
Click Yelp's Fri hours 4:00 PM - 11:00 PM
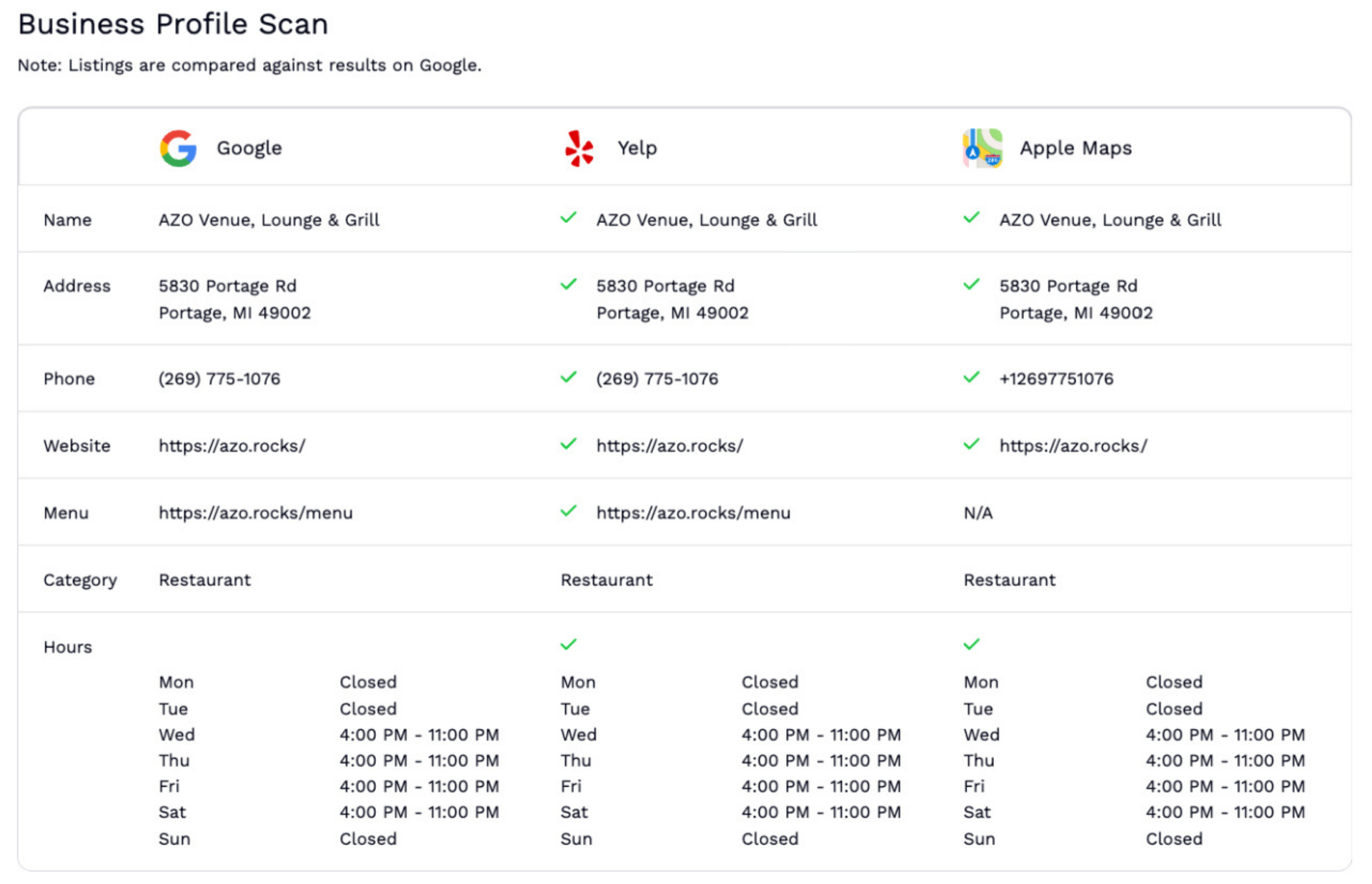click(x=821, y=786)
